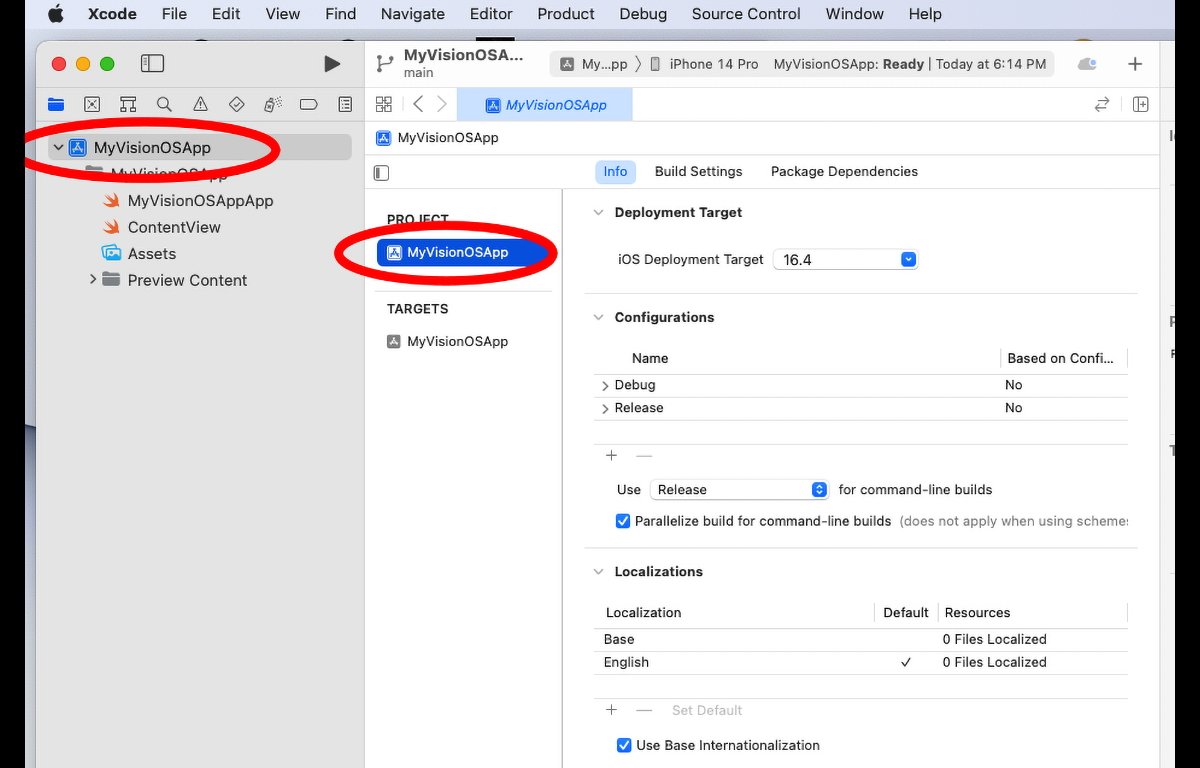
Task: Select MyVisionOSApp under PROJECT
Action: click(464, 252)
